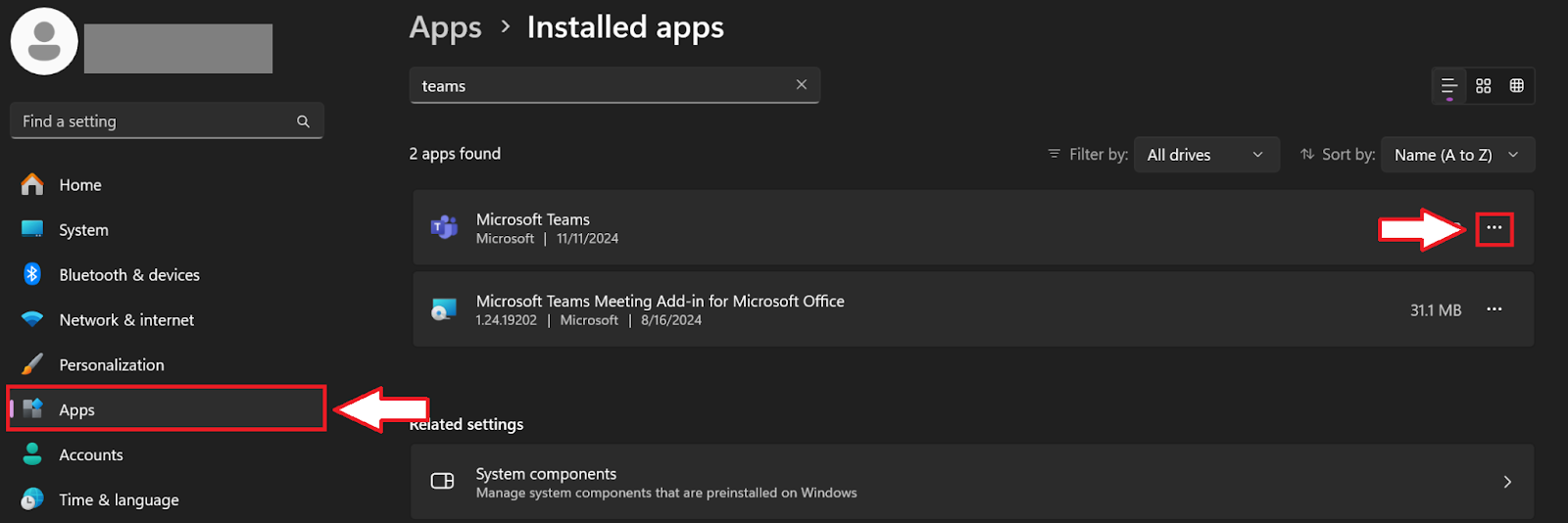The image size is (1568, 523).
Task: Select the Apps sidebar item
Action: pos(167,409)
